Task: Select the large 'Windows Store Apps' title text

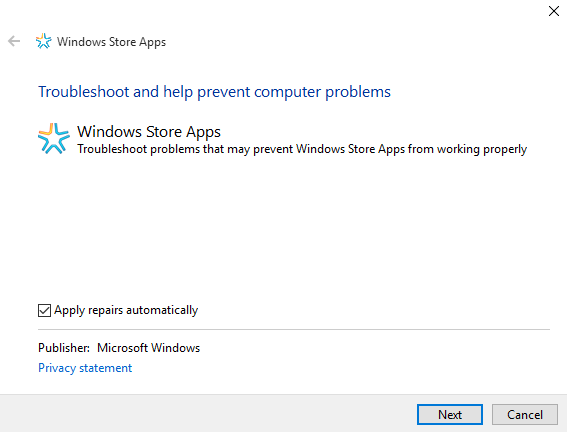Action: pyautogui.click(x=149, y=132)
